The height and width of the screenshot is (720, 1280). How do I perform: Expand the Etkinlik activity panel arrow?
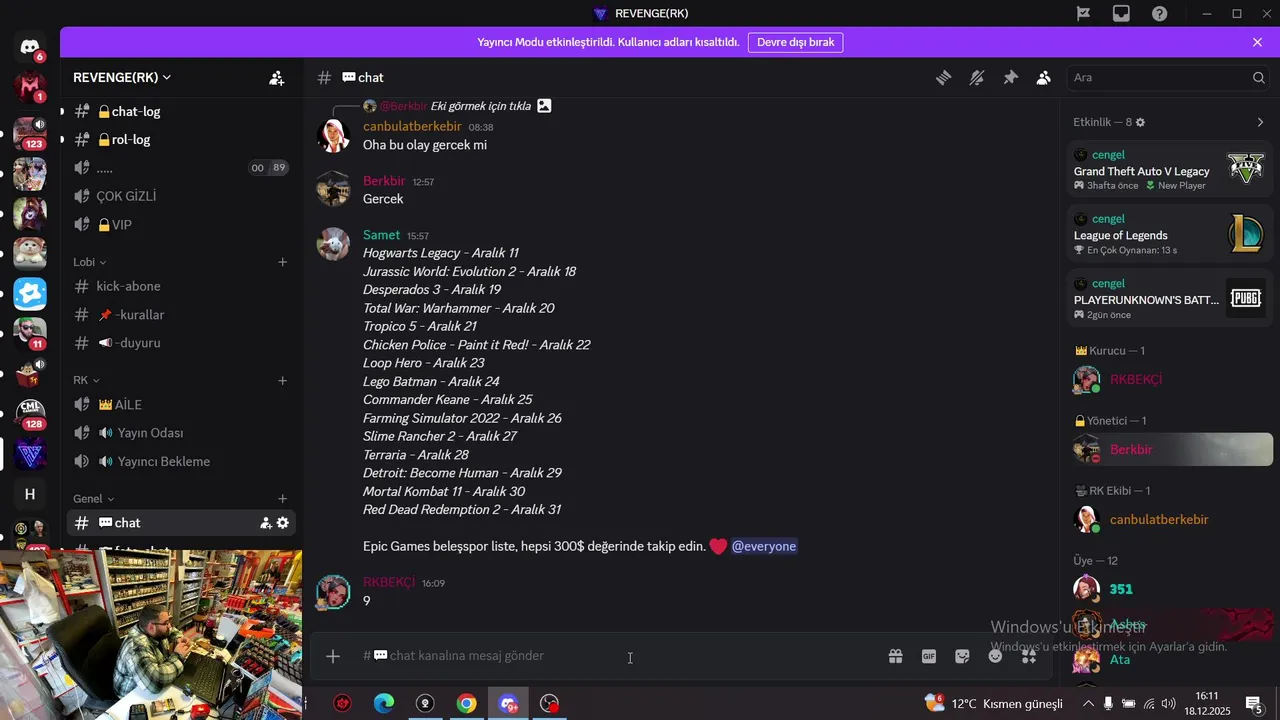(x=1259, y=122)
